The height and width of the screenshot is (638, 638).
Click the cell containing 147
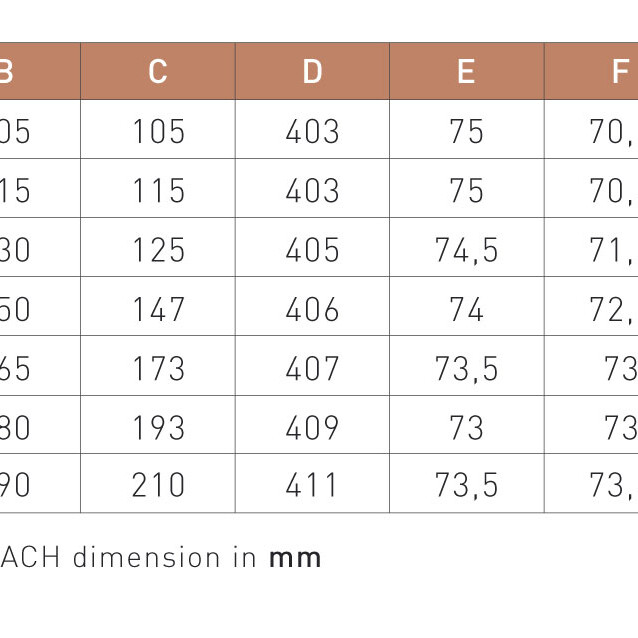click(158, 308)
